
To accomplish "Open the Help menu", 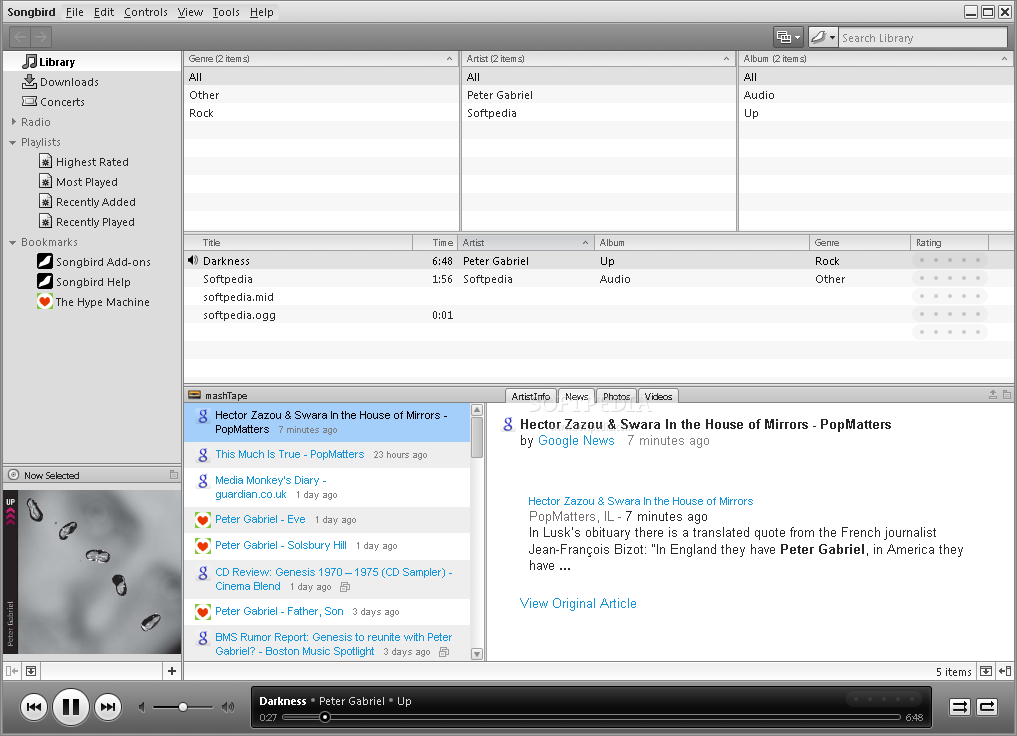I will pyautogui.click(x=261, y=12).
